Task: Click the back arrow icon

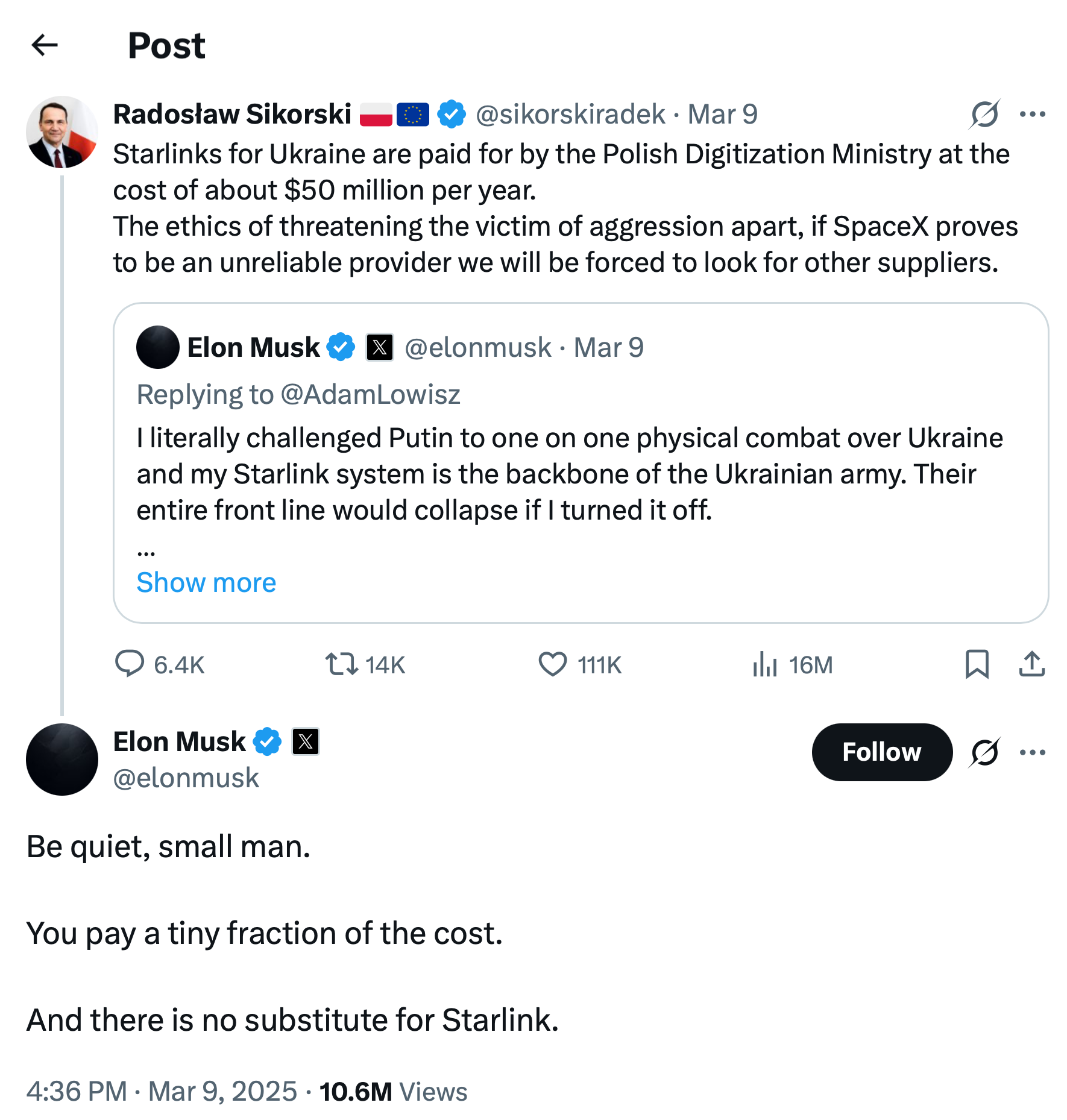Action: pyautogui.click(x=45, y=45)
